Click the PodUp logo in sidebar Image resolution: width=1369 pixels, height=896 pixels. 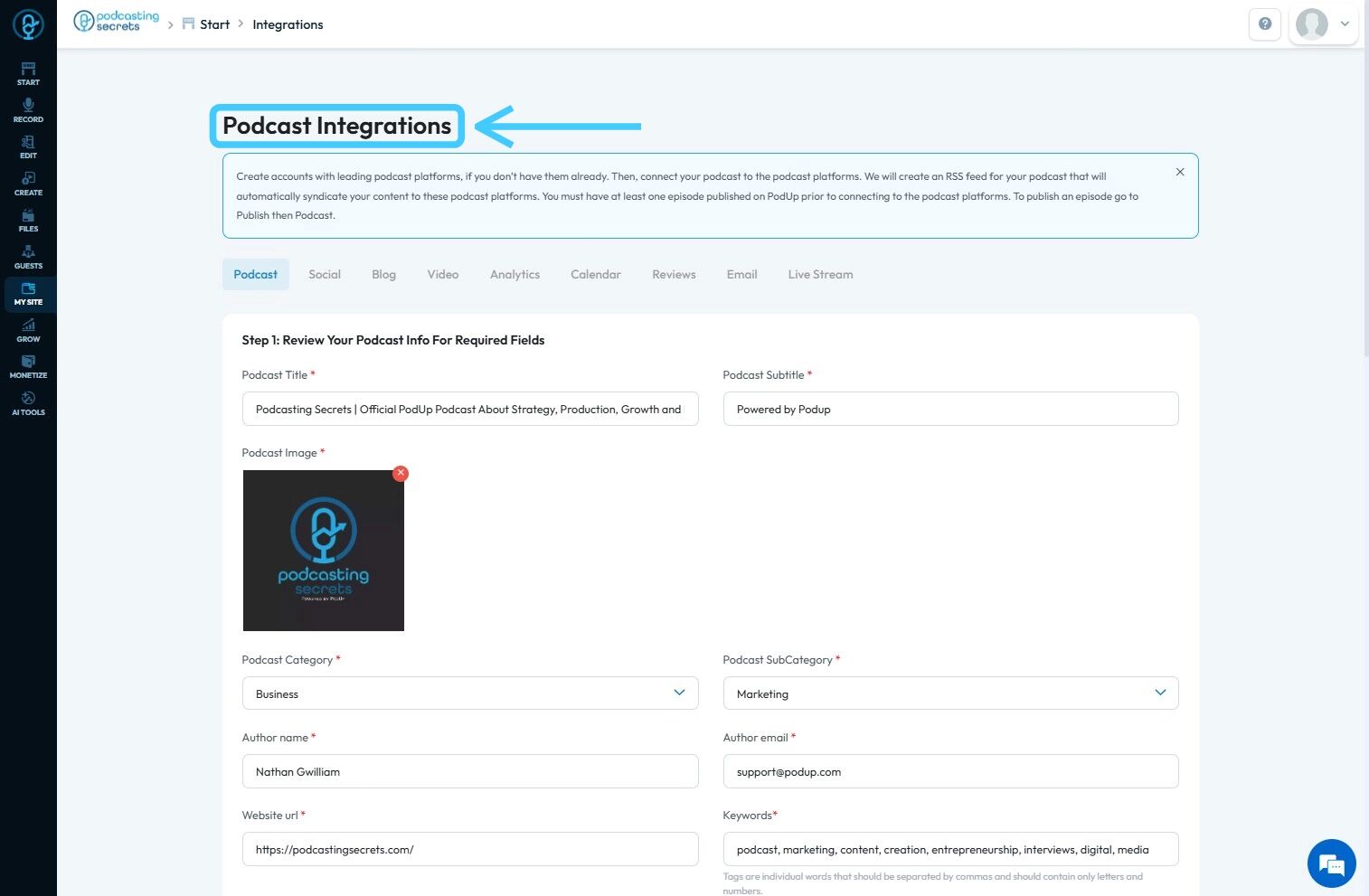pyautogui.click(x=28, y=24)
